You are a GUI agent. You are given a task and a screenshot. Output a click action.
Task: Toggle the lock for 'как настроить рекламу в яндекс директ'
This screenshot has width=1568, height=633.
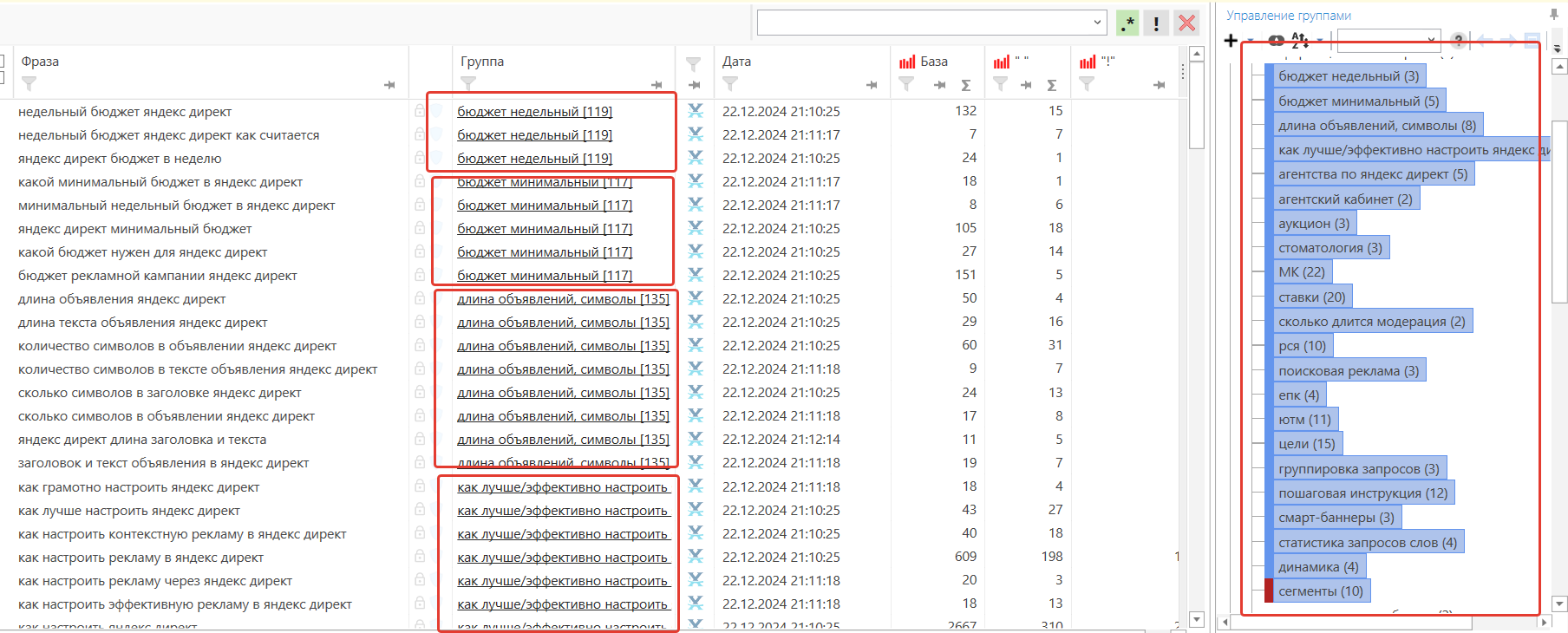click(x=420, y=557)
